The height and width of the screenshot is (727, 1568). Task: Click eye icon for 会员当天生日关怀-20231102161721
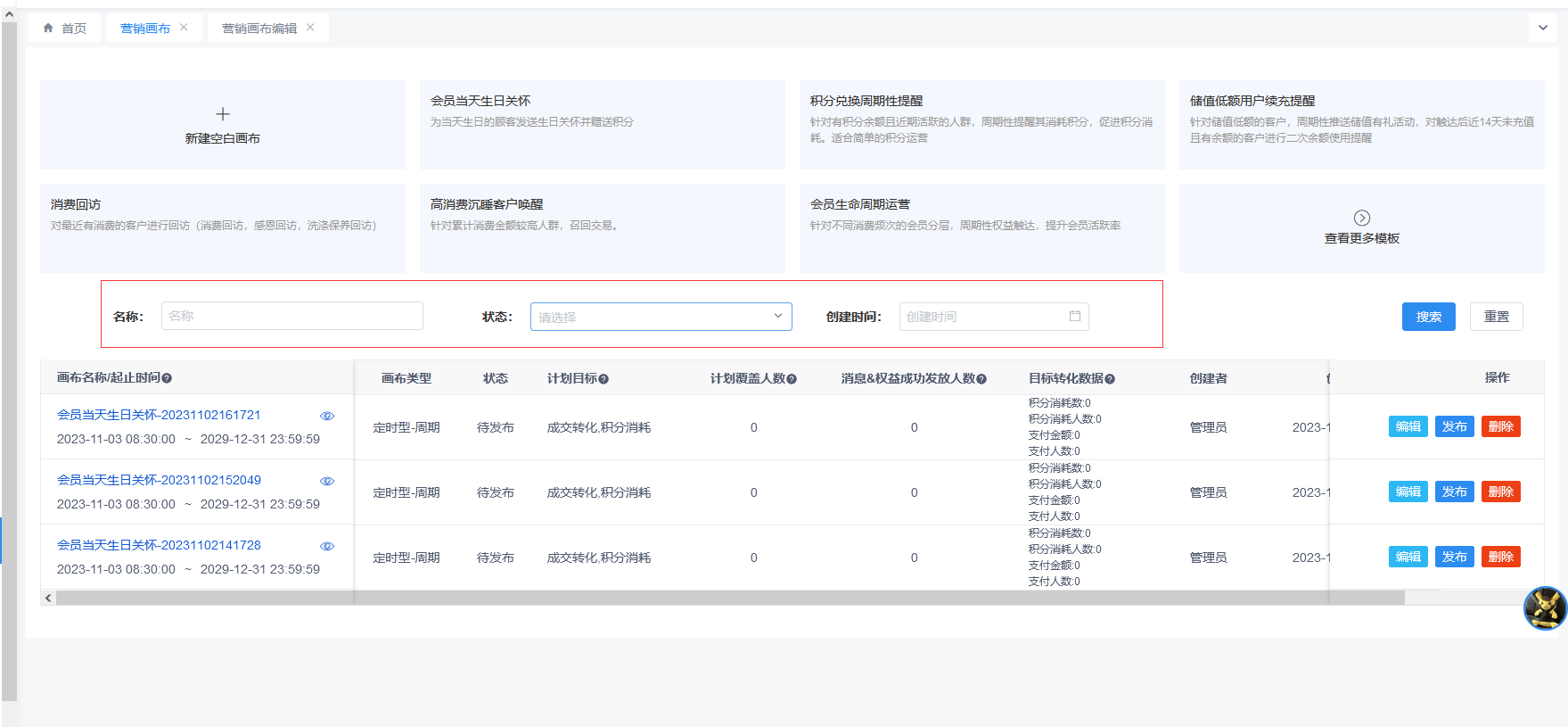coord(327,416)
